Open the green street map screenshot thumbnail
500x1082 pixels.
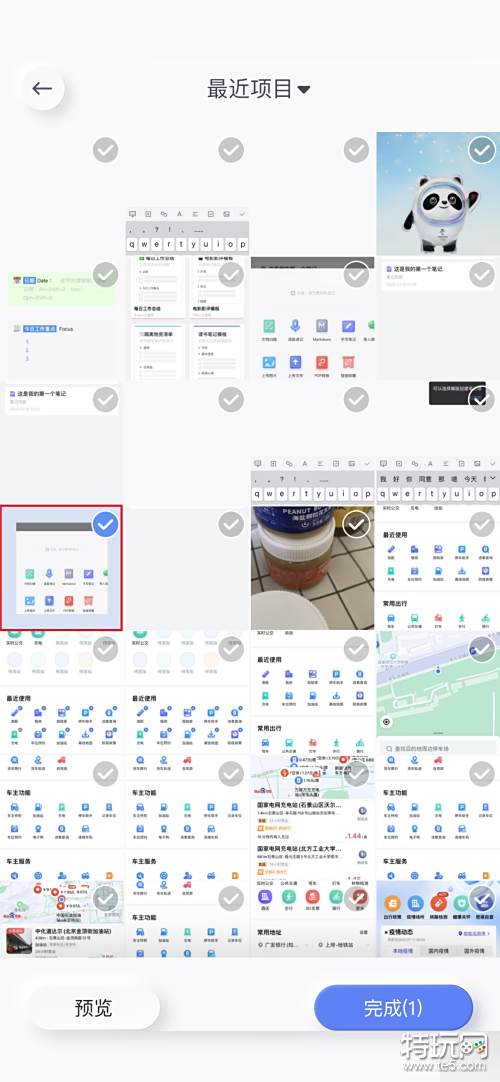[438, 693]
